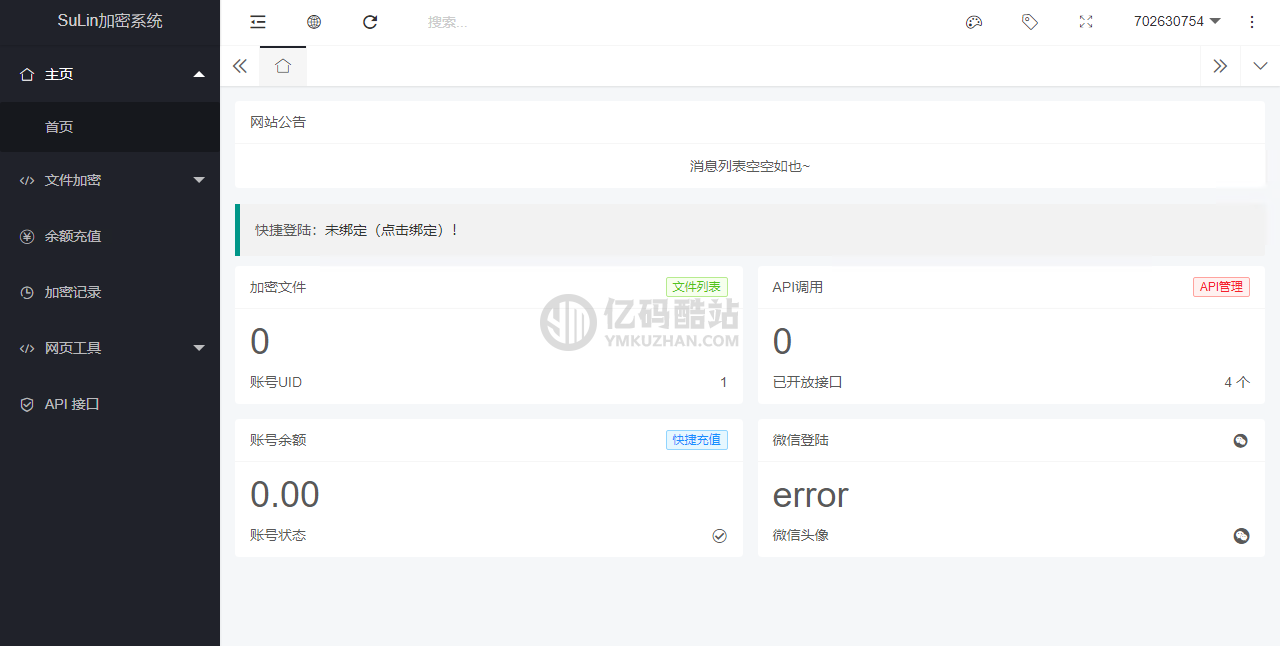The image size is (1280, 646).
Task: Click the 账号UID label
Action: 276,382
